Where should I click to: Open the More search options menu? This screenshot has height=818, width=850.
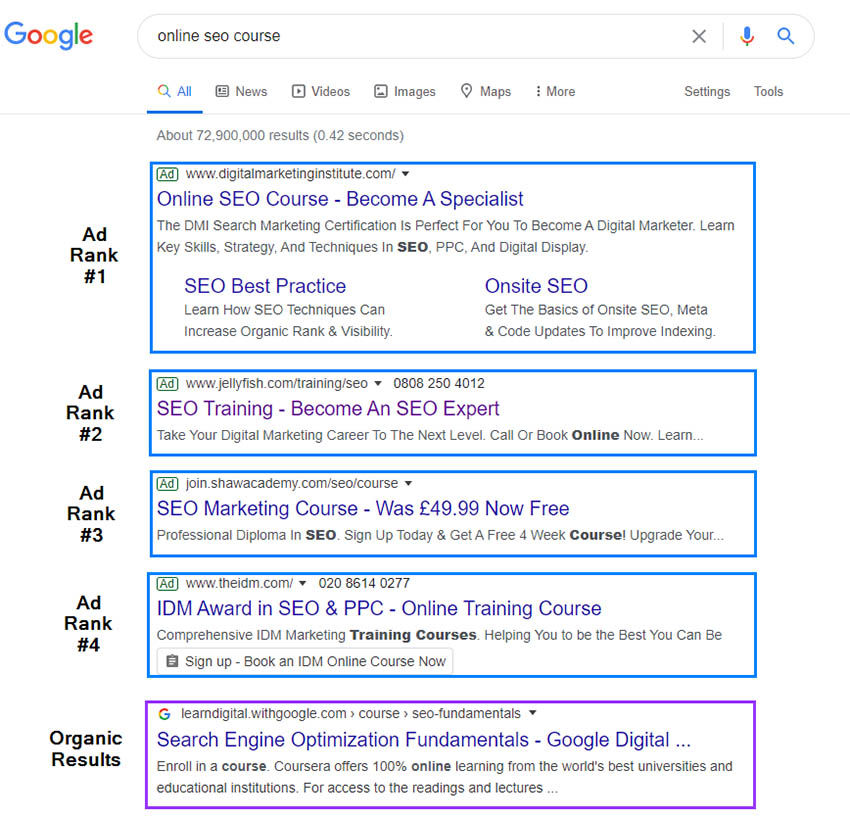(x=555, y=91)
